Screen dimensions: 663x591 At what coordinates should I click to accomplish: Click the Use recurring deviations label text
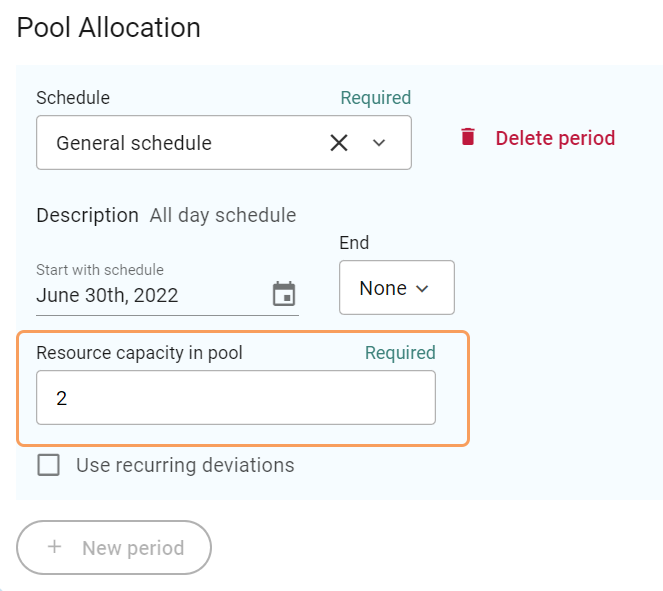coord(185,465)
